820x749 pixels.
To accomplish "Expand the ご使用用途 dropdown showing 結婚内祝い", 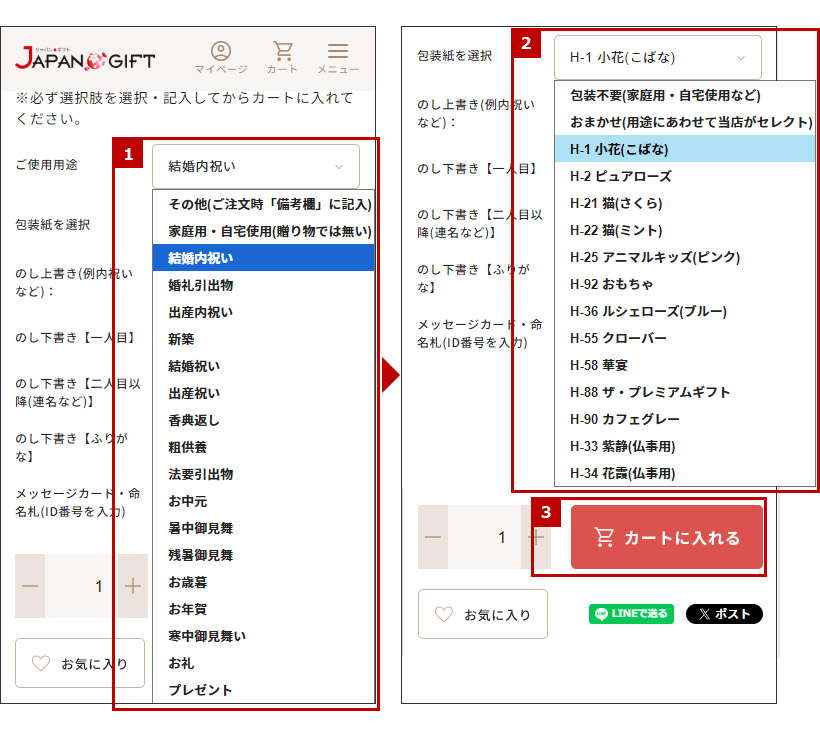I will click(255, 166).
